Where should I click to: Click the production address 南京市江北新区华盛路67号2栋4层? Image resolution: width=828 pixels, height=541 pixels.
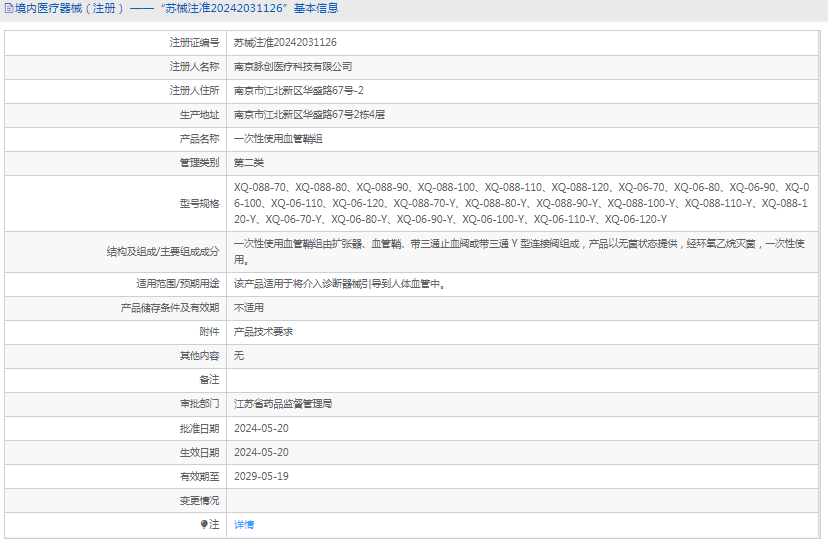point(309,115)
